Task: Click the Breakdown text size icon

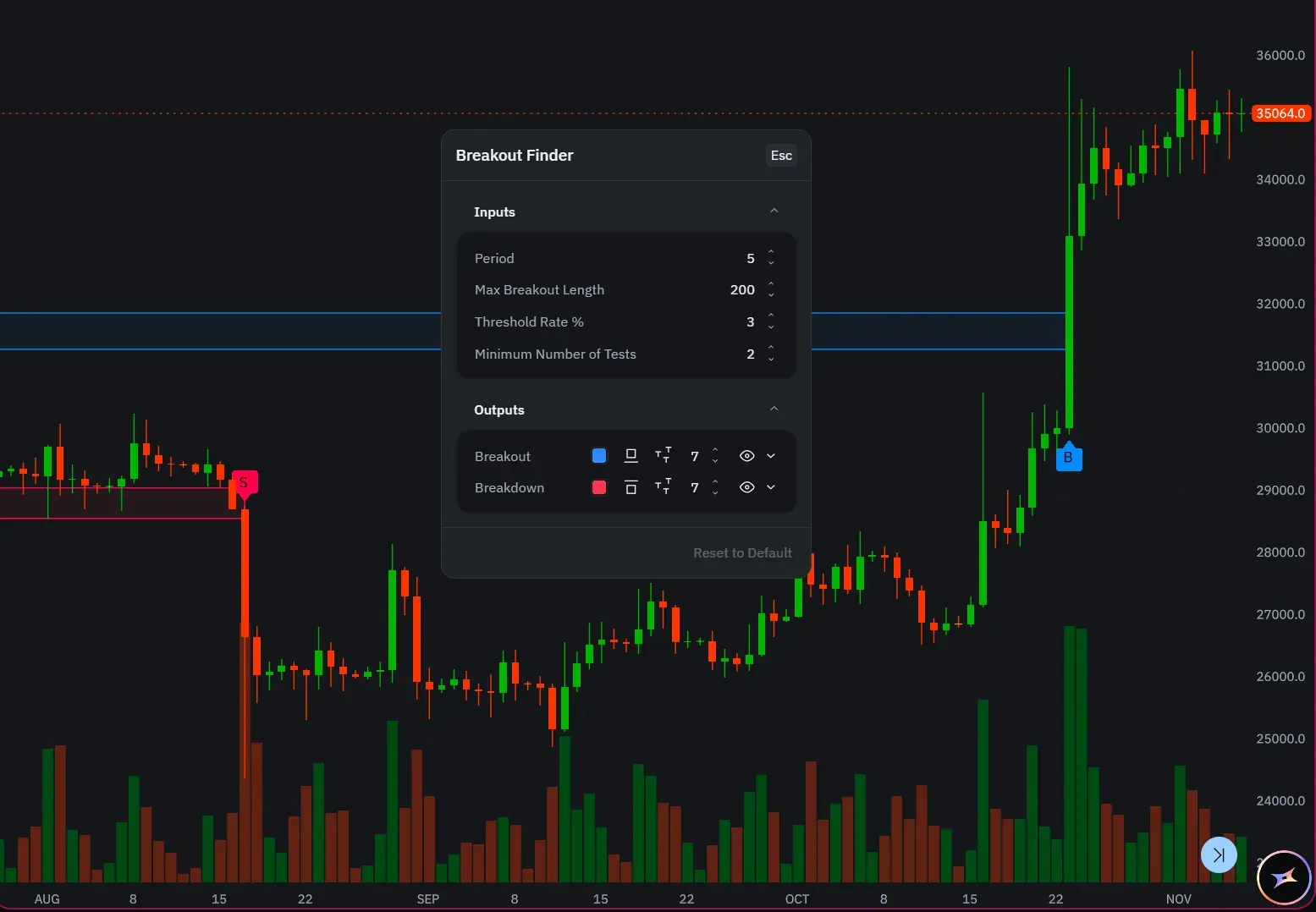Action: (663, 486)
